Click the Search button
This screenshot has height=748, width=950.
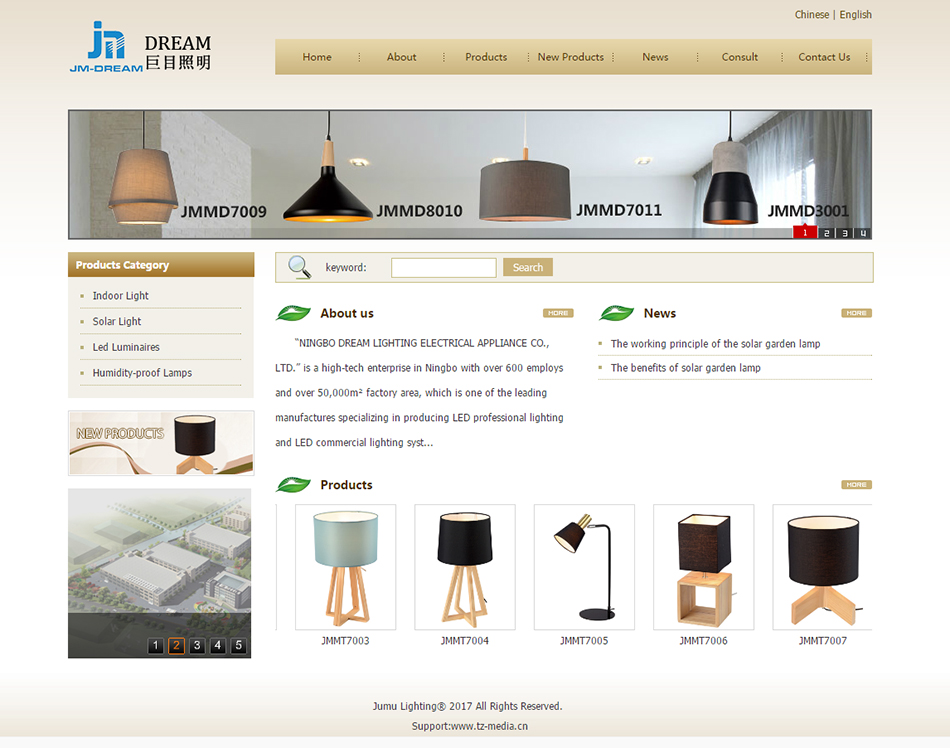(x=528, y=267)
